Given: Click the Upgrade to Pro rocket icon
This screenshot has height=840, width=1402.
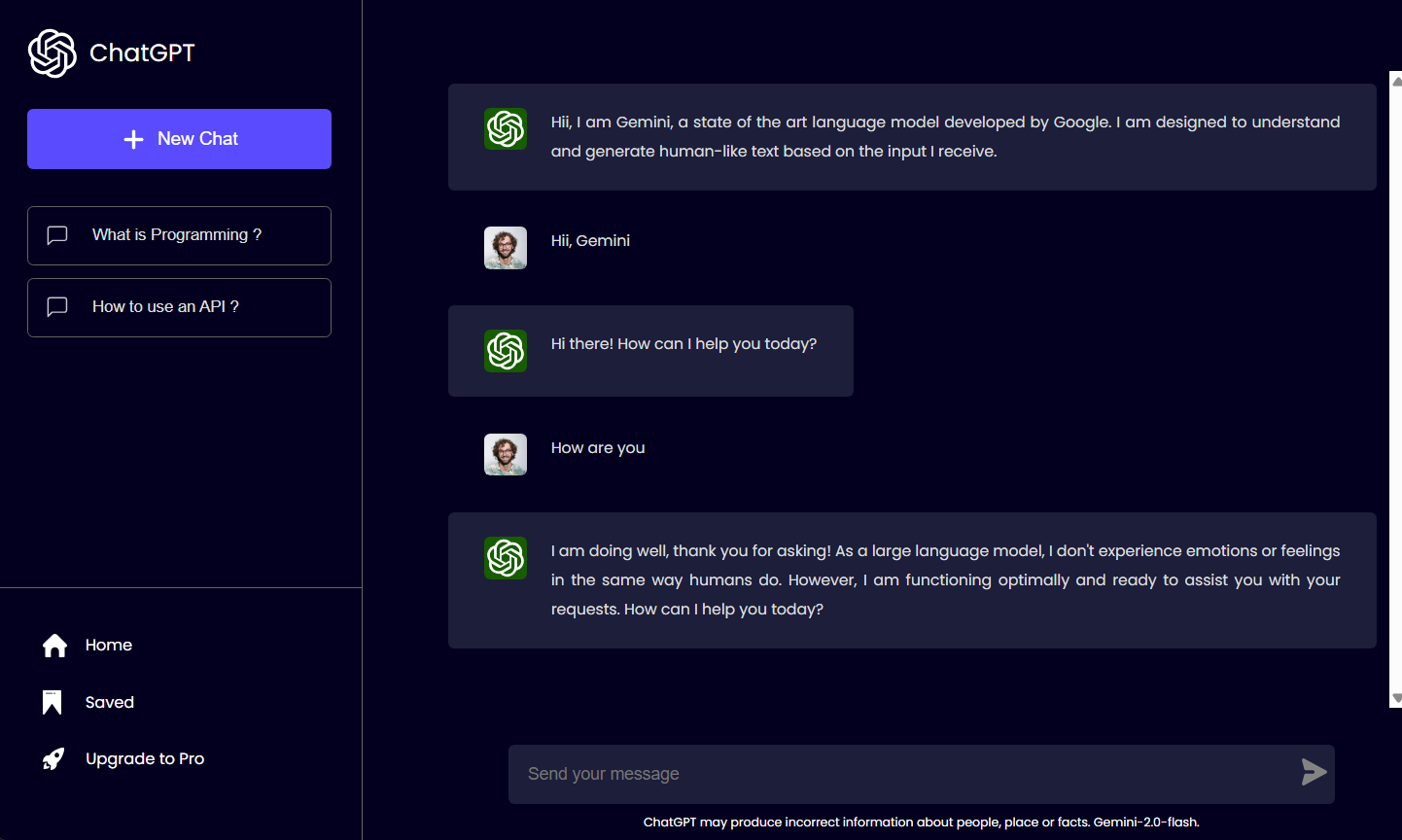Looking at the screenshot, I should [x=53, y=759].
